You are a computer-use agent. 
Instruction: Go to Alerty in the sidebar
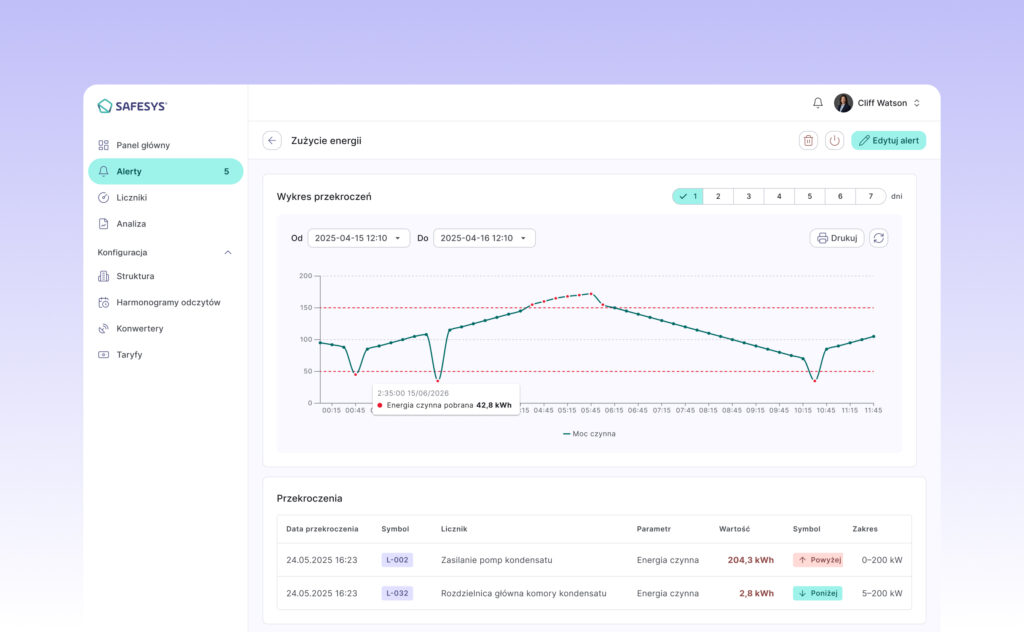[165, 171]
